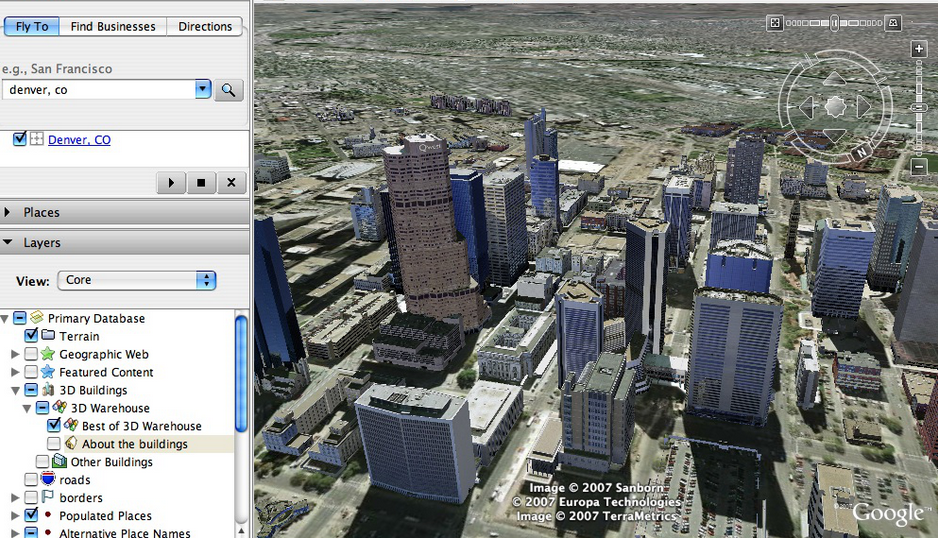The width and height of the screenshot is (938, 538).
Task: Open the search history dropdown arrow
Action: click(x=203, y=89)
